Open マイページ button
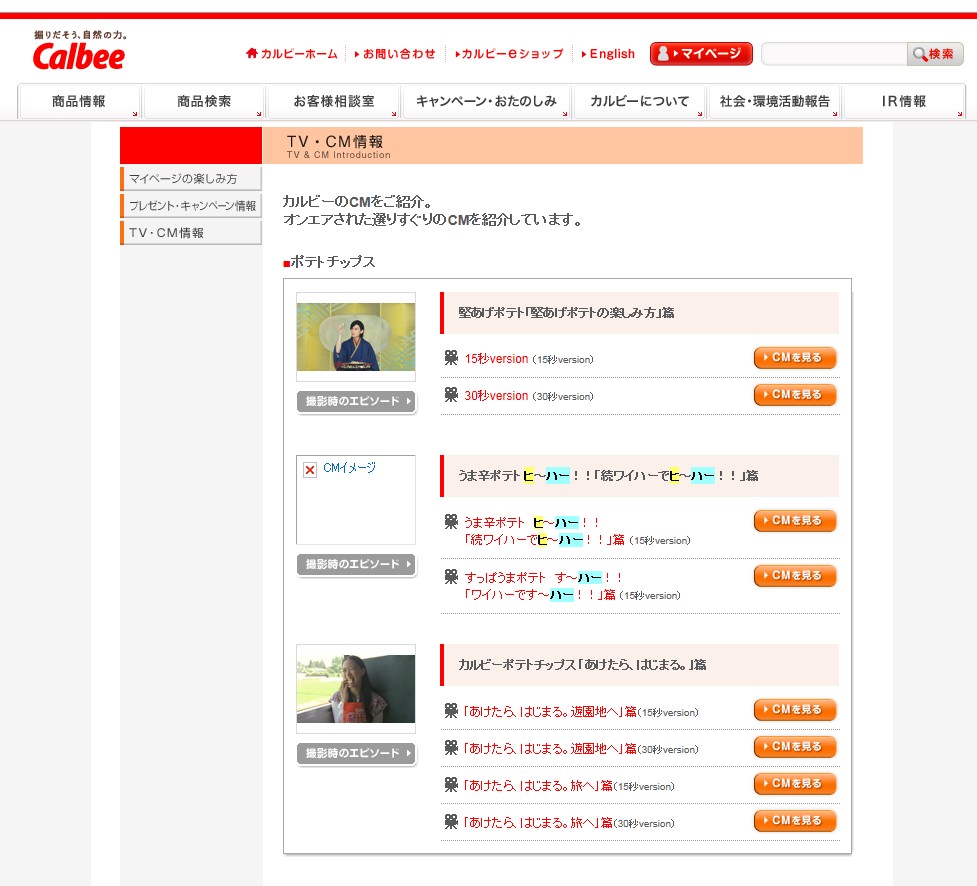Image resolution: width=977 pixels, height=886 pixels. click(701, 54)
